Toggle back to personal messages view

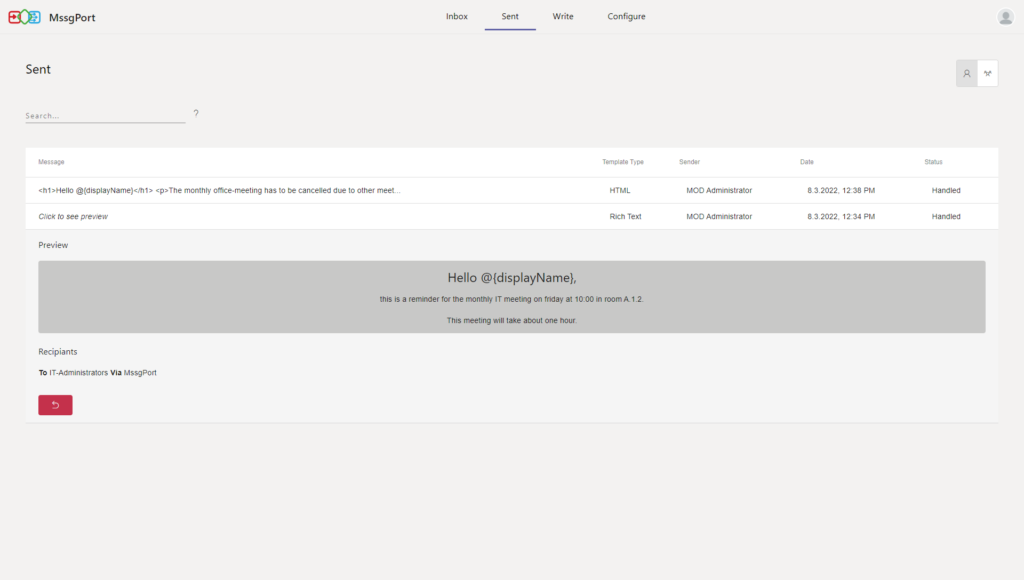pos(966,73)
